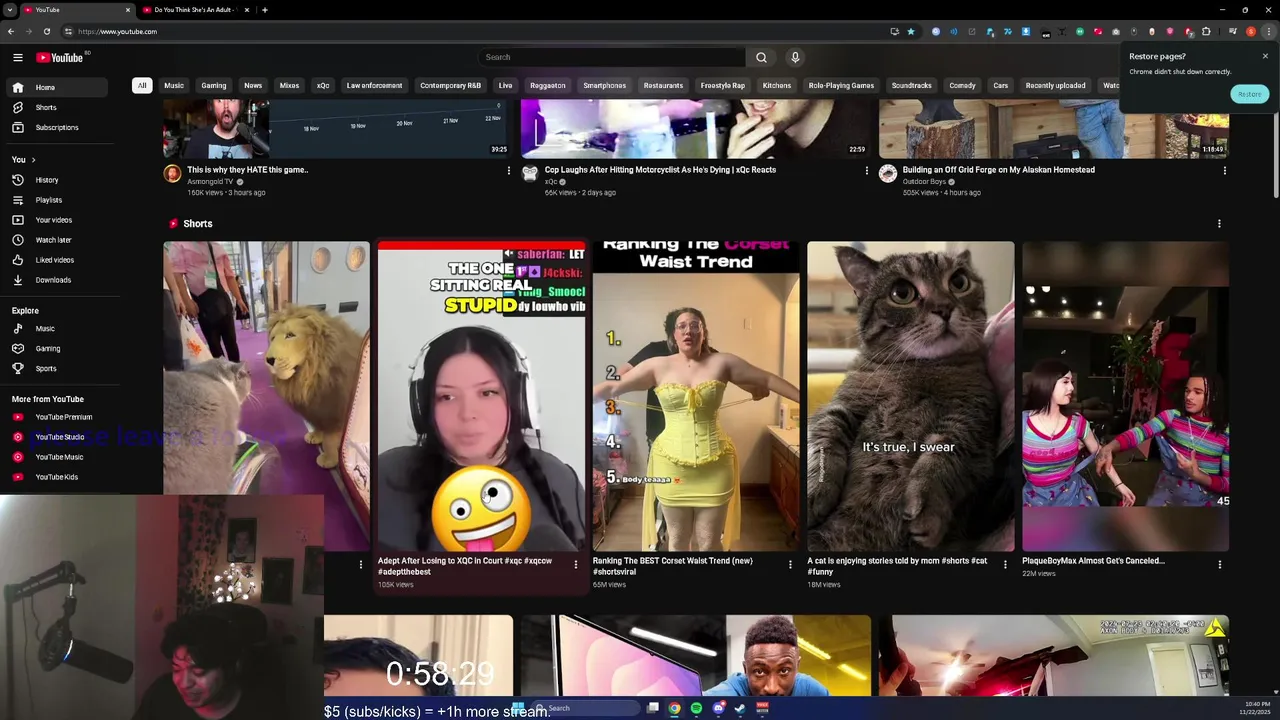Open the Chrome extensions puzzle icon
Viewport: 1280px width, 720px height.
(1206, 31)
